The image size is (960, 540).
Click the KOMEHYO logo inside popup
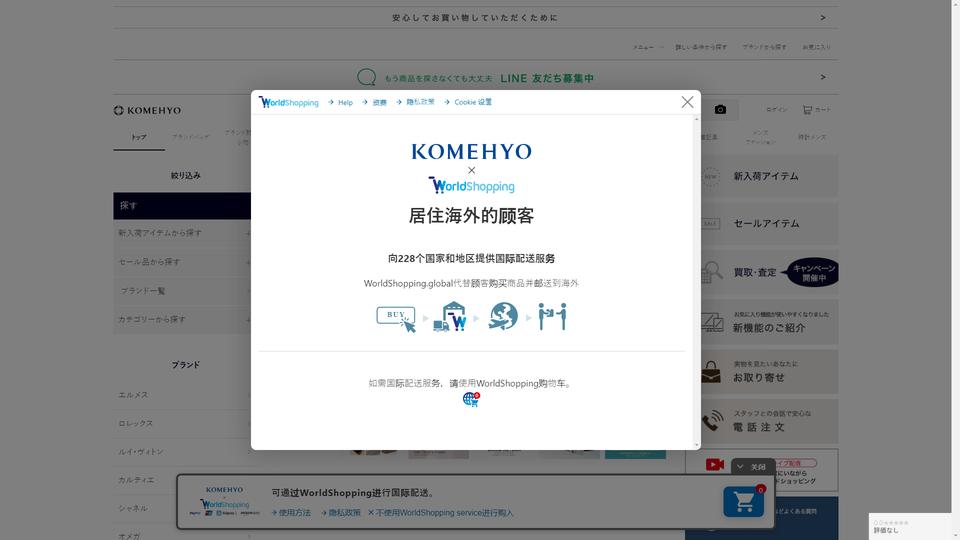(471, 151)
